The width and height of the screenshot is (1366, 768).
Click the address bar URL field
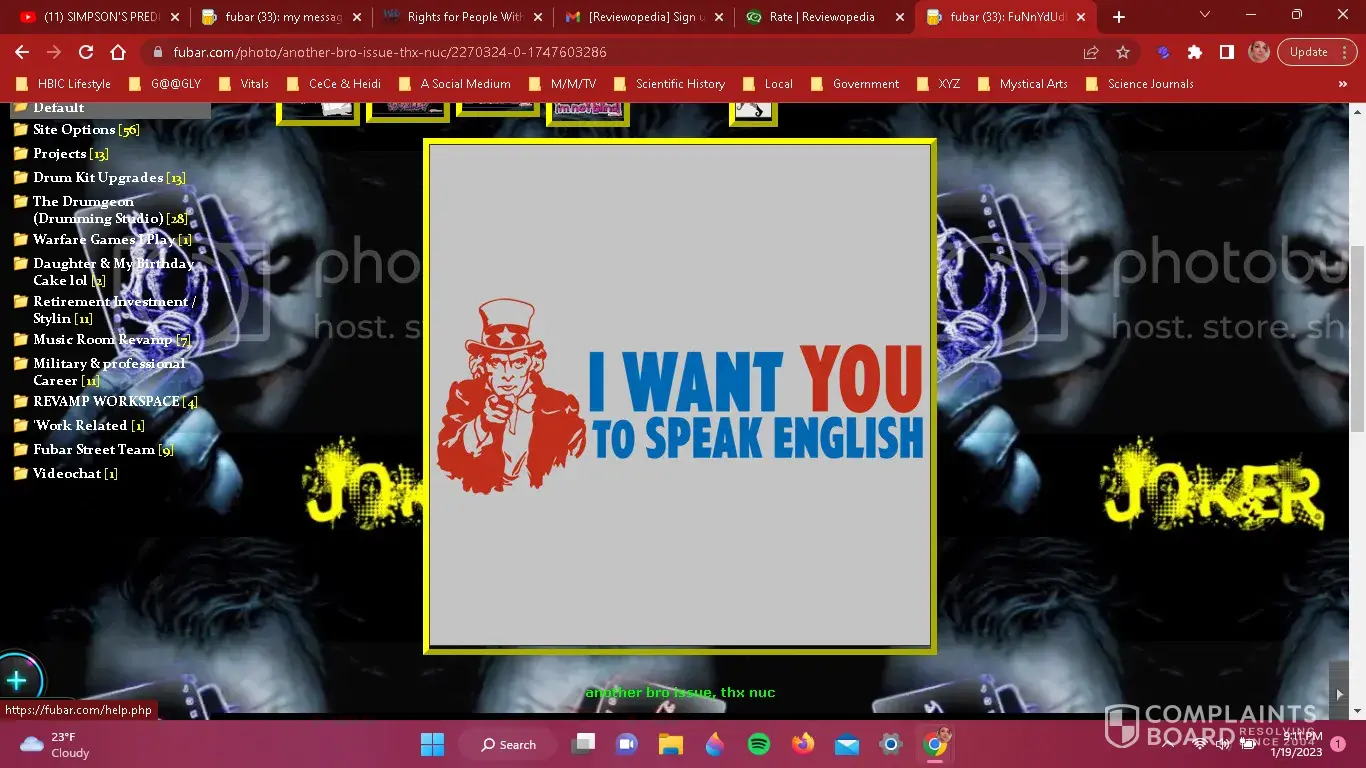[x=600, y=52]
